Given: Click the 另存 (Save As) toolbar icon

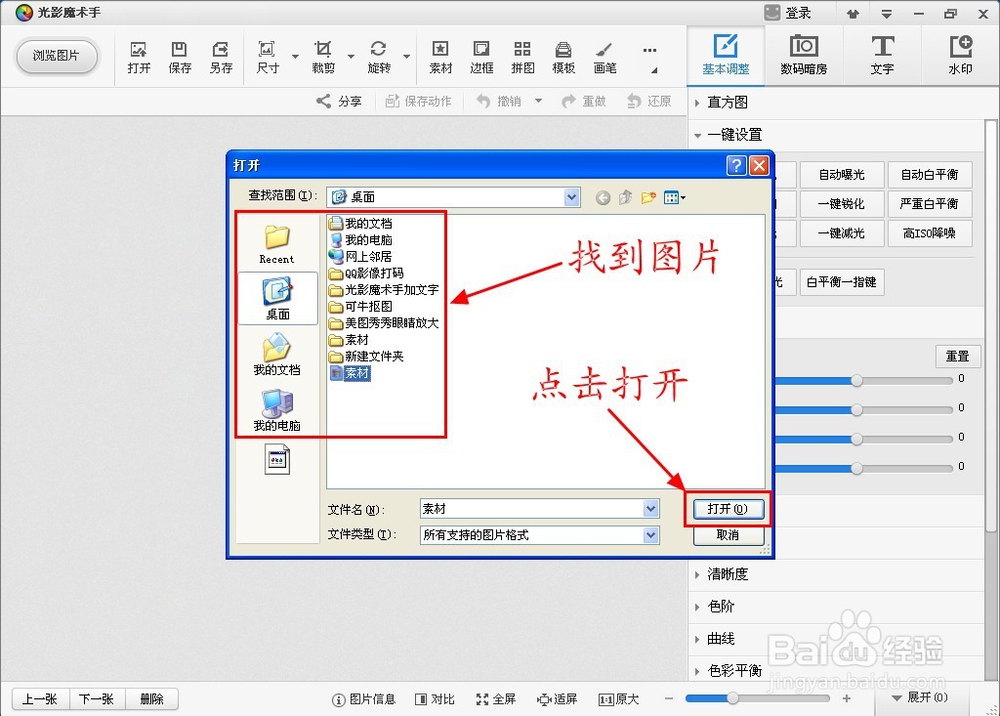Looking at the screenshot, I should (x=221, y=57).
